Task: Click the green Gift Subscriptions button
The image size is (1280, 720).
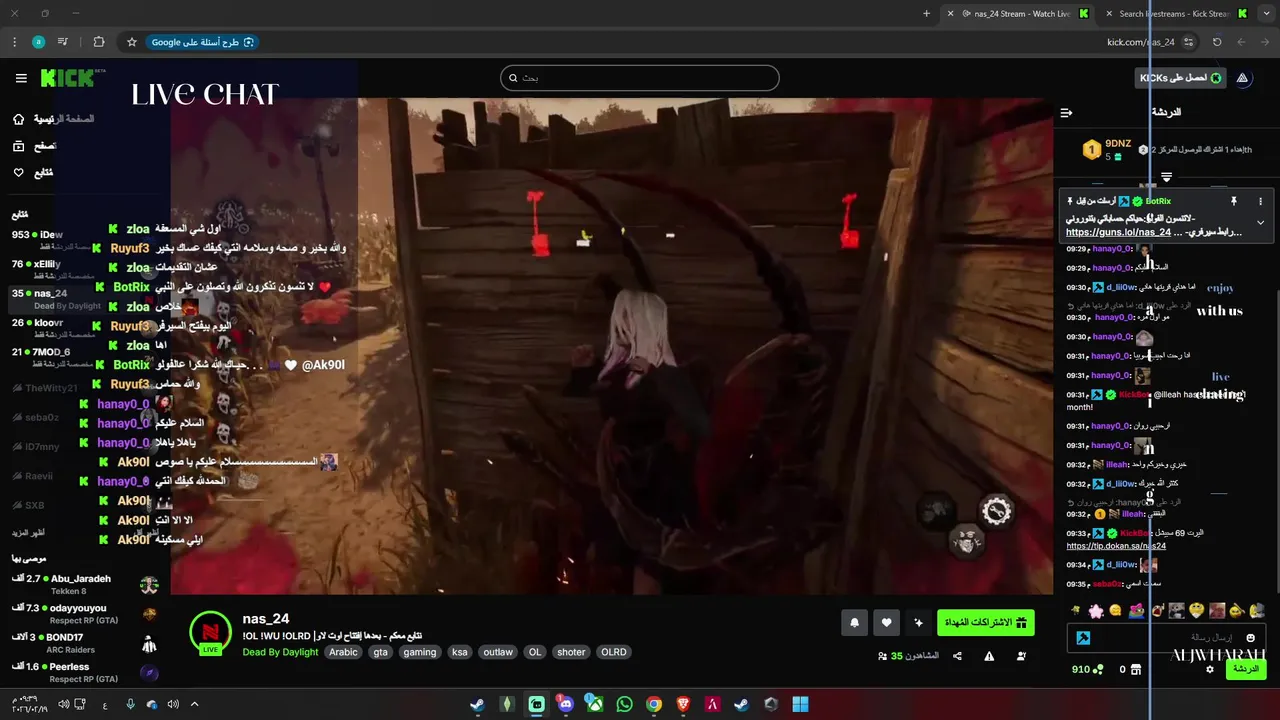Action: point(986,623)
